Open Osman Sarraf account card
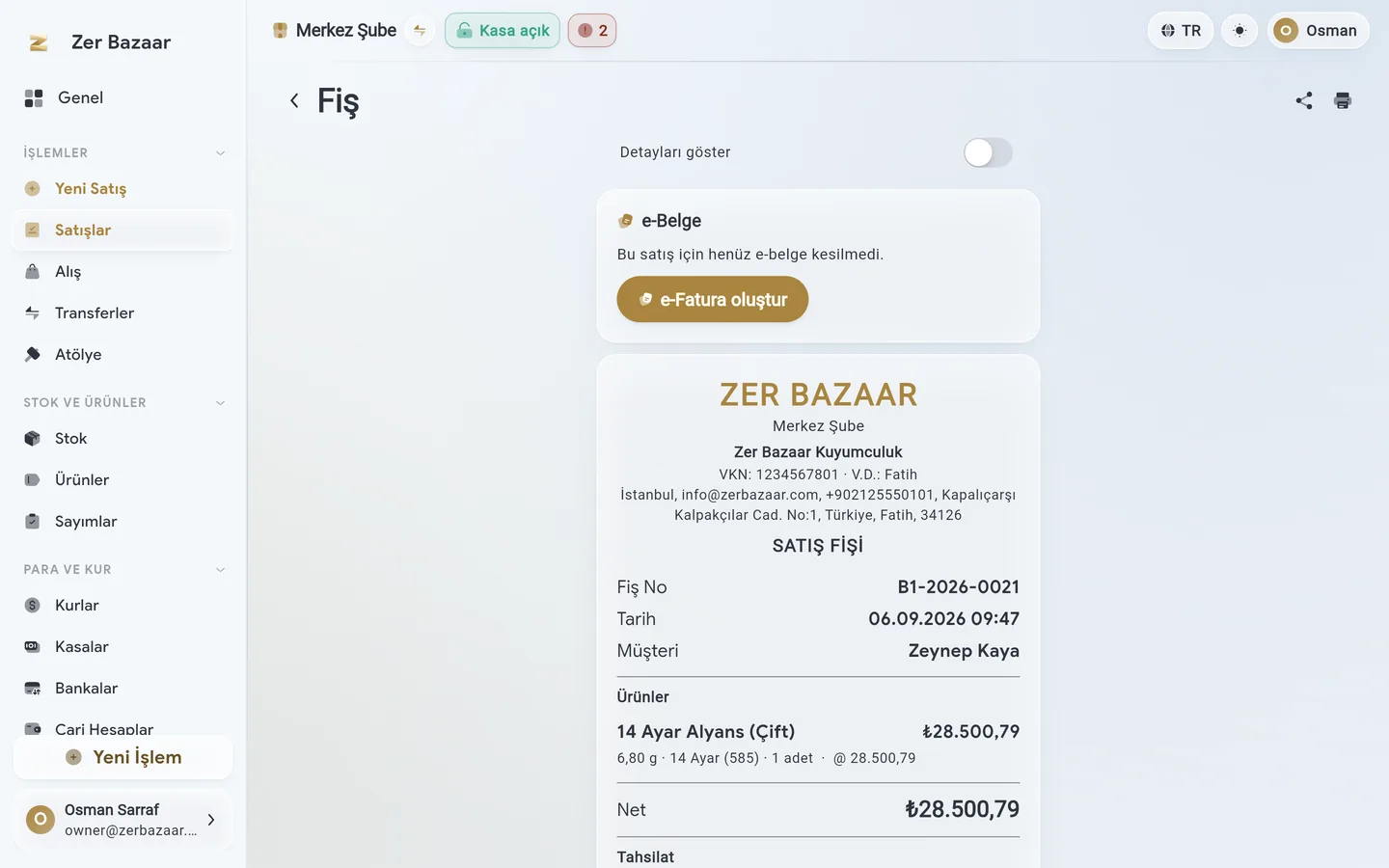This screenshot has width=1389, height=868. coord(123,820)
